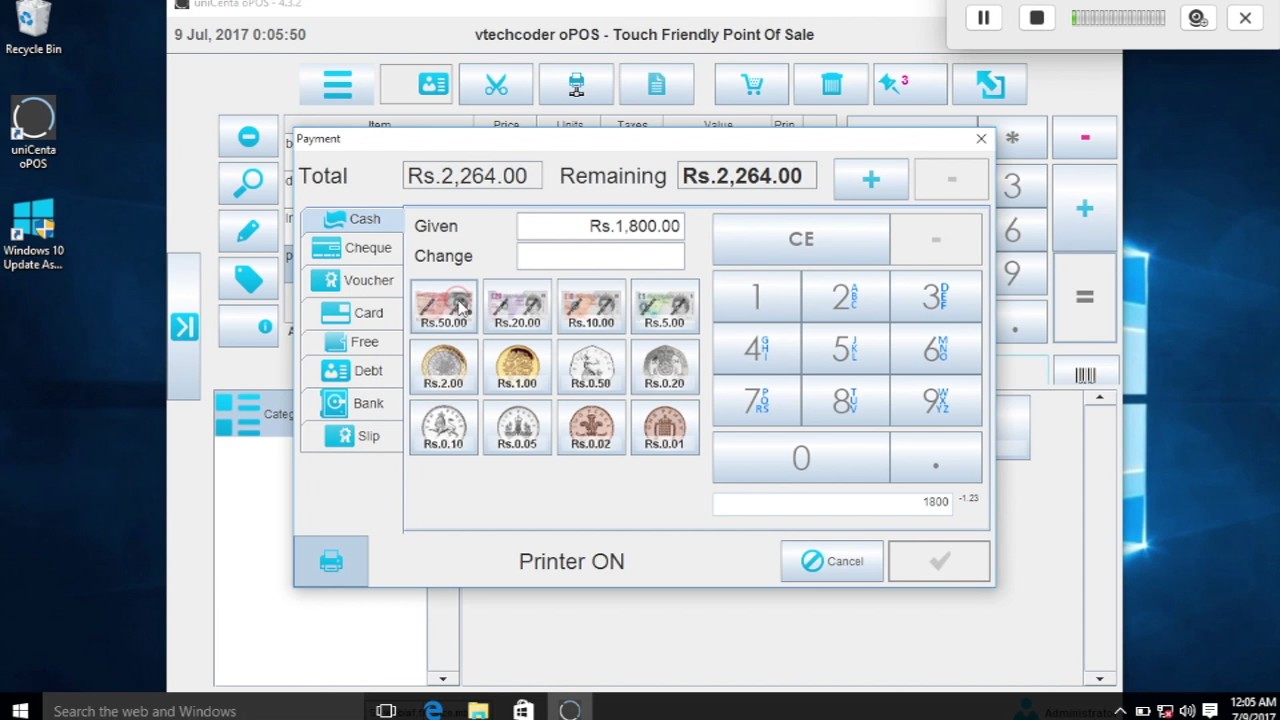Click the pencil edit line icon
The height and width of the screenshot is (720, 1280).
248,231
